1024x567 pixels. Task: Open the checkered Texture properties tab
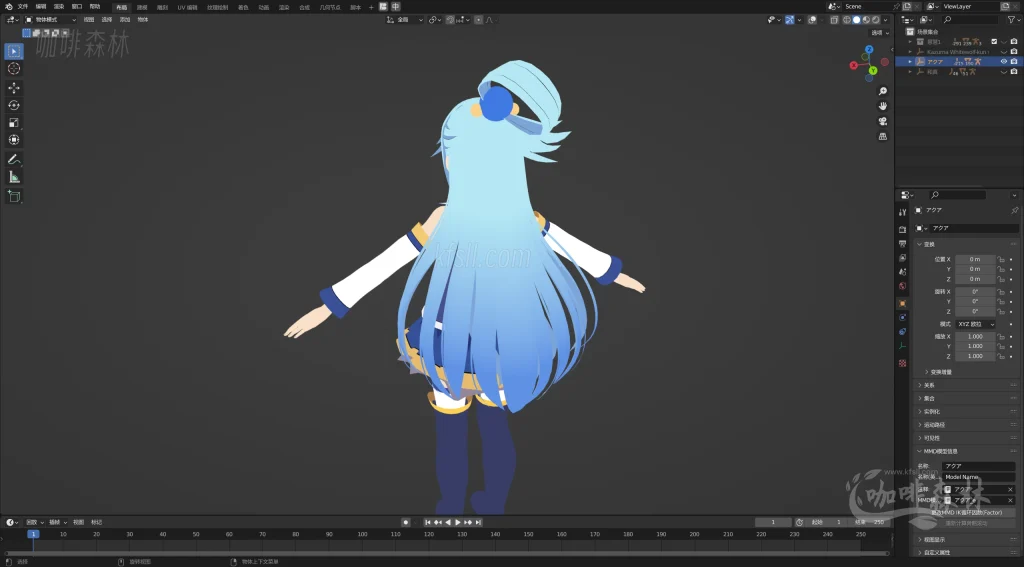(x=903, y=363)
